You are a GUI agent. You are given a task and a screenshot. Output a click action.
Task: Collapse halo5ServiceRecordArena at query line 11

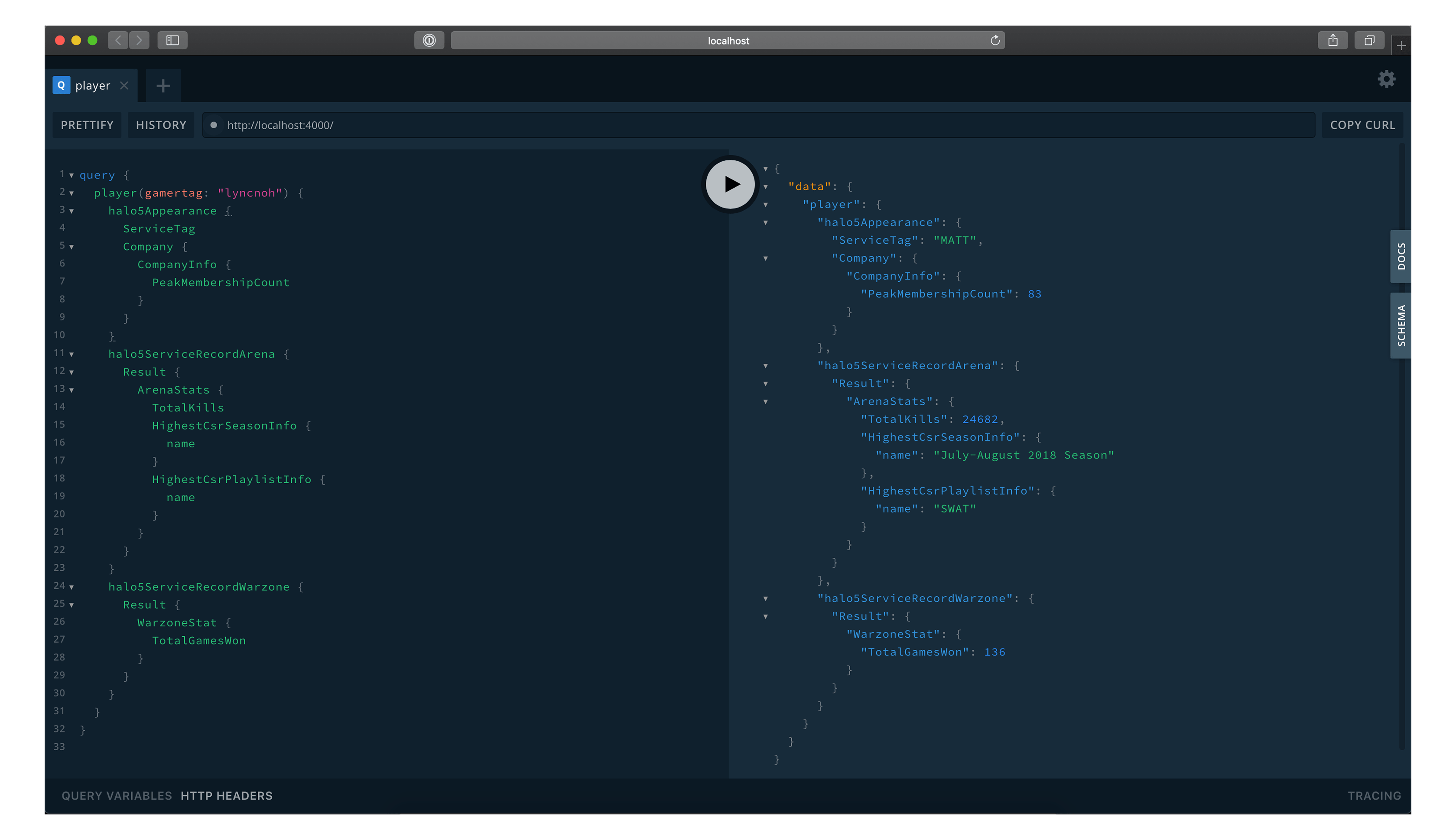(x=71, y=354)
